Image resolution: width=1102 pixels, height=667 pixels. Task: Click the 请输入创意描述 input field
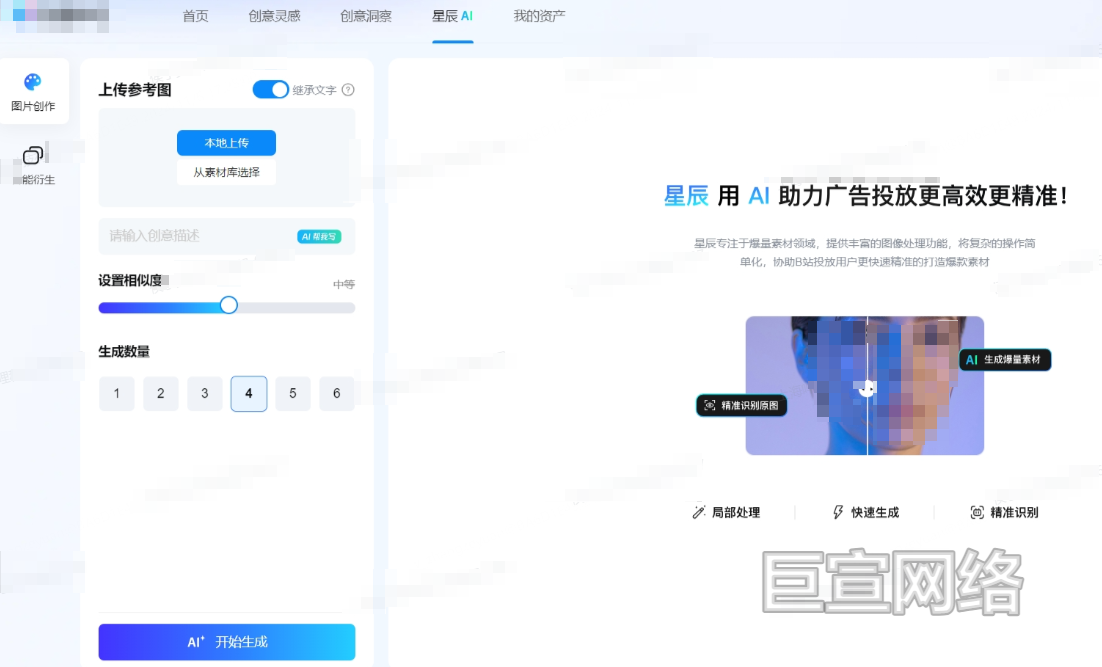tap(227, 236)
